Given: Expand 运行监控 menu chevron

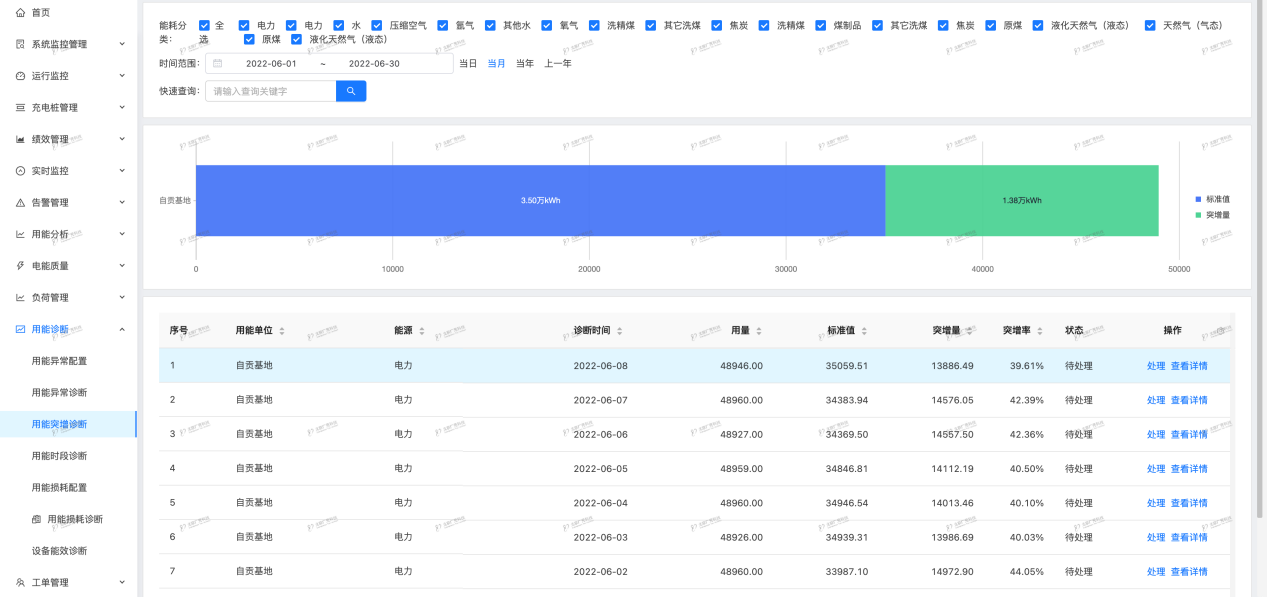Looking at the screenshot, I should [122, 76].
